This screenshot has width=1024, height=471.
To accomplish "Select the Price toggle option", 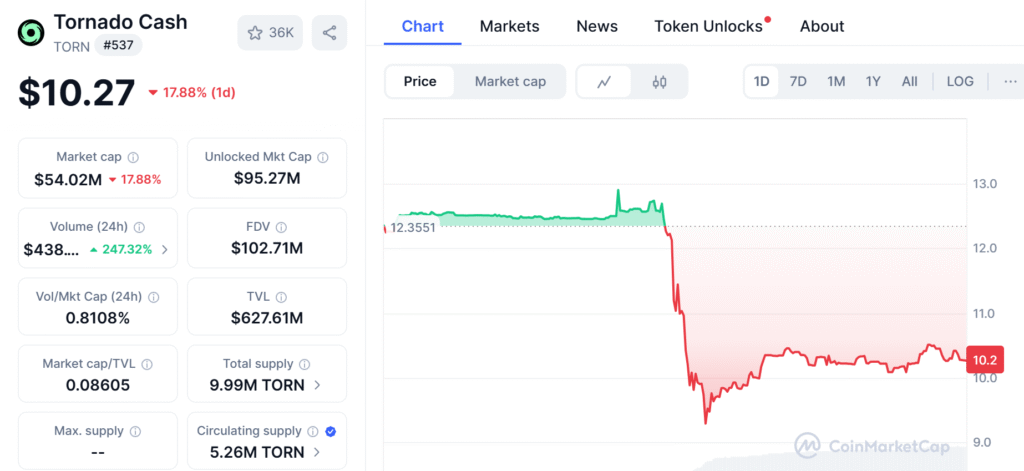I will point(420,82).
